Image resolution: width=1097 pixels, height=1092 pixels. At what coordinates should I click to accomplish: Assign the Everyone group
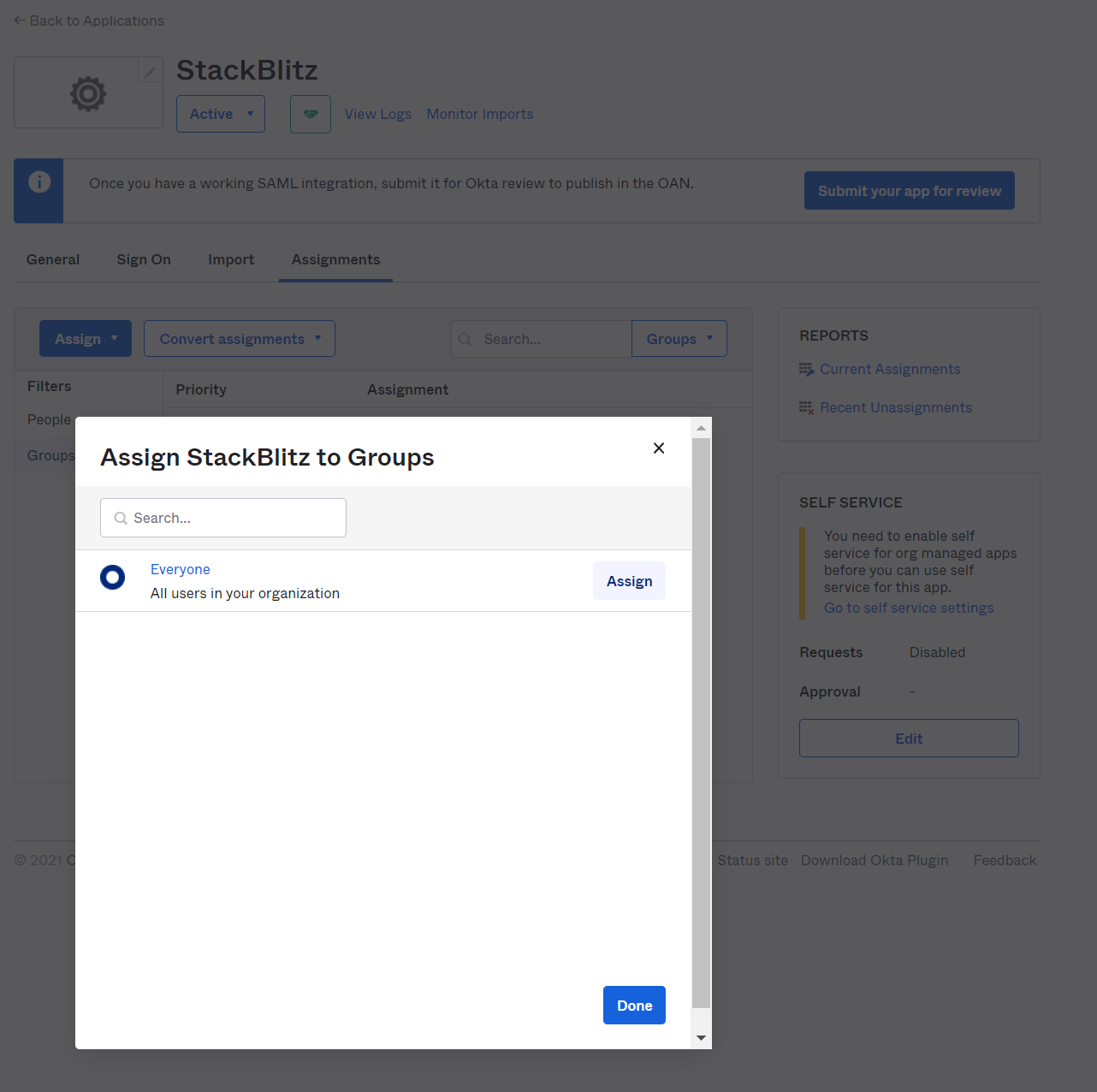pos(629,580)
